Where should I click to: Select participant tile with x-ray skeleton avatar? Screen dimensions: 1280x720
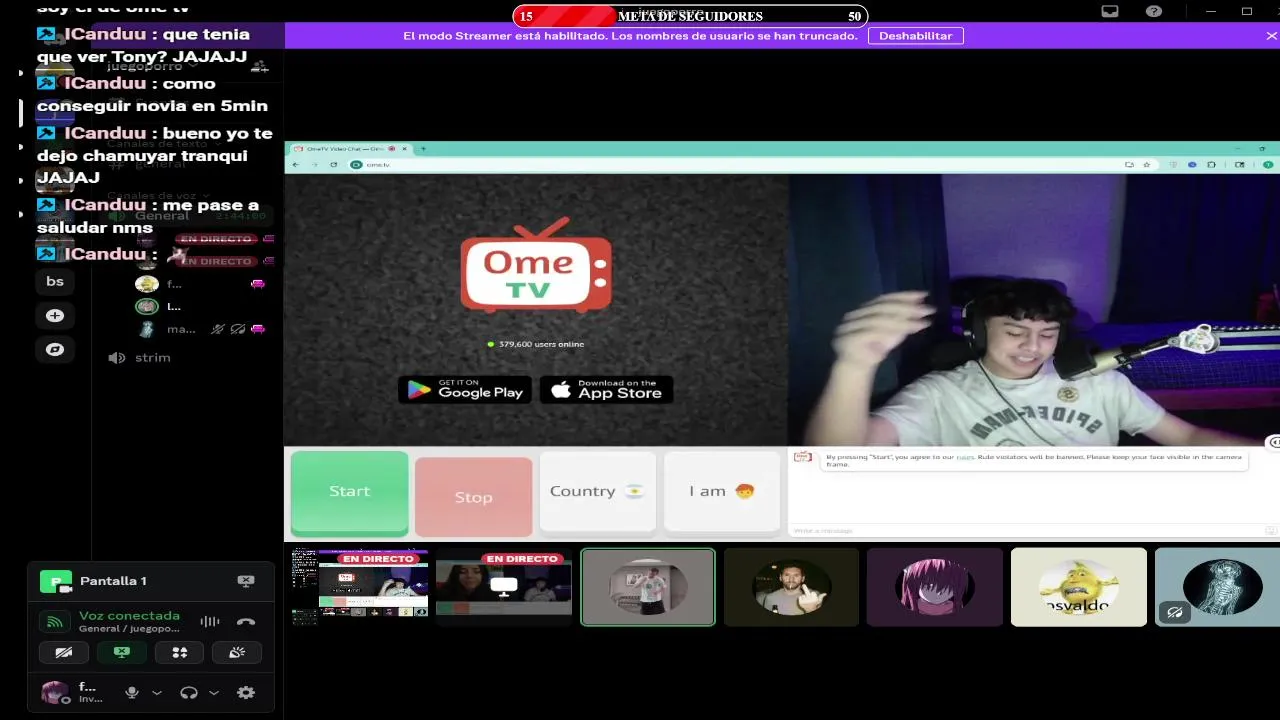coord(1218,587)
